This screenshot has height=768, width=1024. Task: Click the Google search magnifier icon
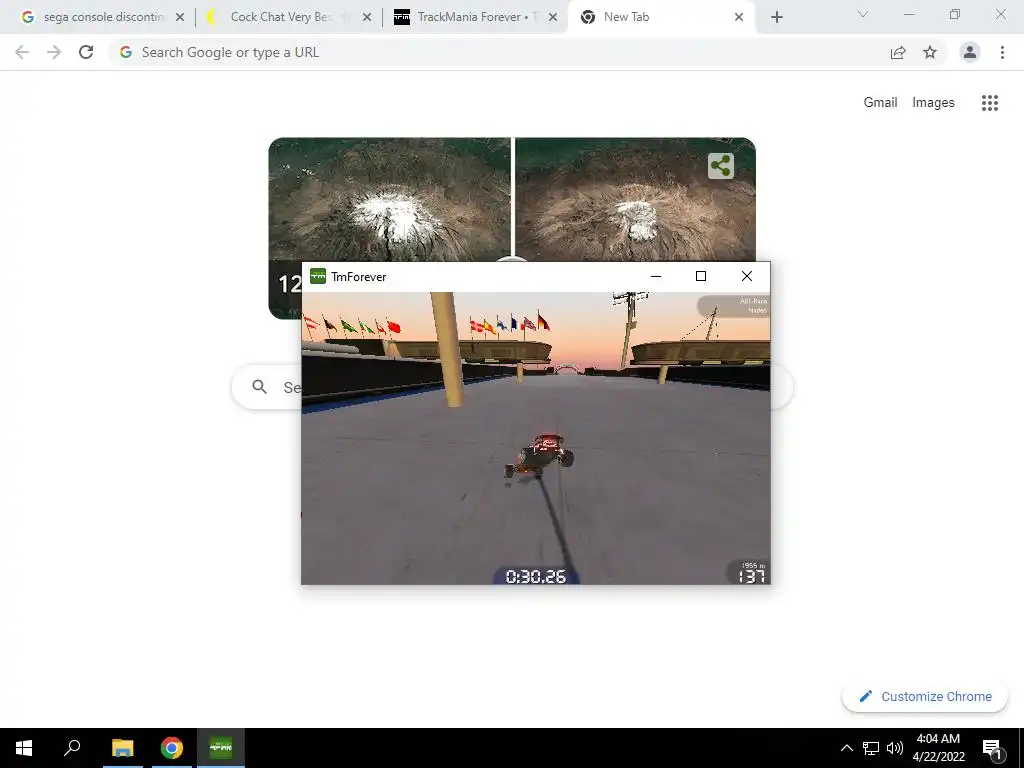(260, 387)
